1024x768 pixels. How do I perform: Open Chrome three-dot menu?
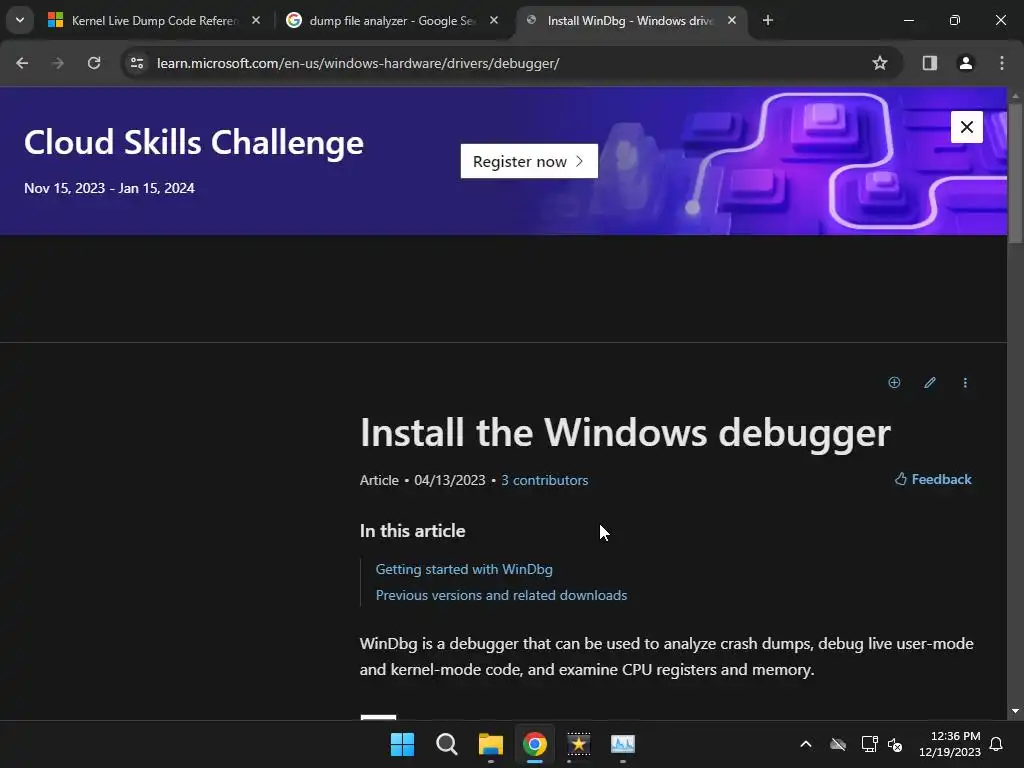coord(1002,63)
